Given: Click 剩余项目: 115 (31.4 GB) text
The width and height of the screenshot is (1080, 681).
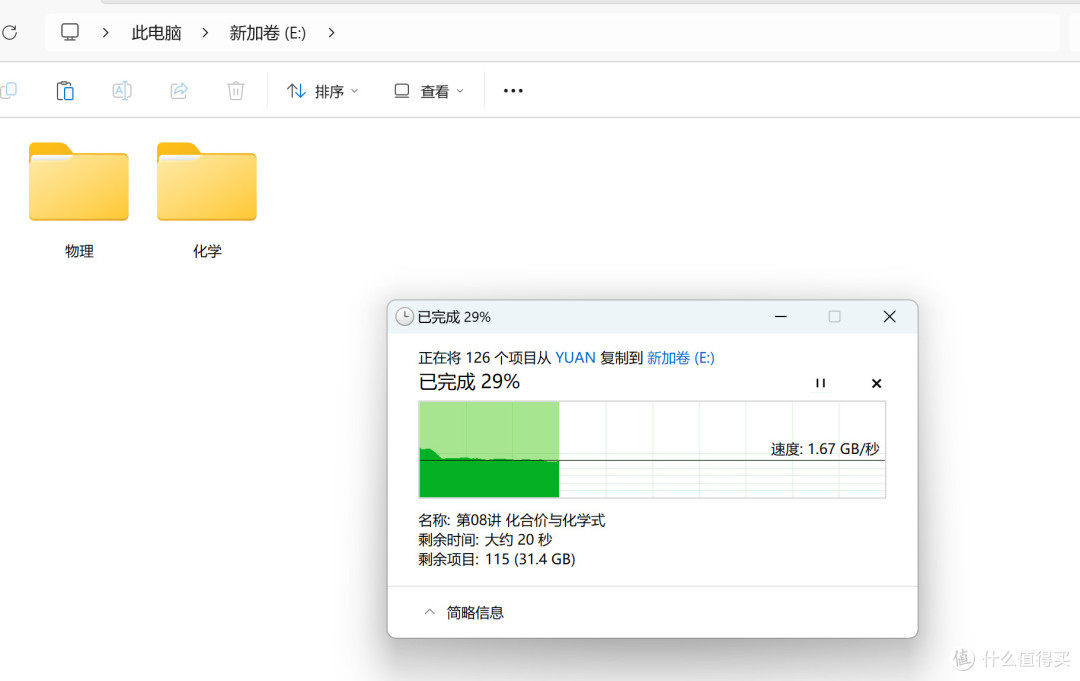Looking at the screenshot, I should pos(497,559).
